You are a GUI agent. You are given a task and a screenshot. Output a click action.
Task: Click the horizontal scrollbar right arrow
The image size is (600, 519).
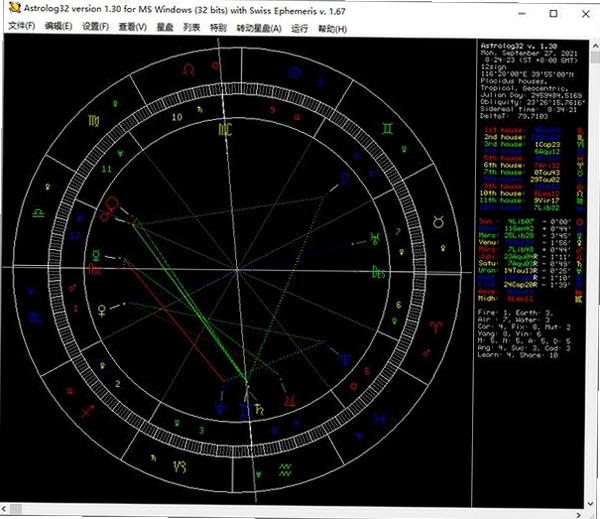pos(579,515)
